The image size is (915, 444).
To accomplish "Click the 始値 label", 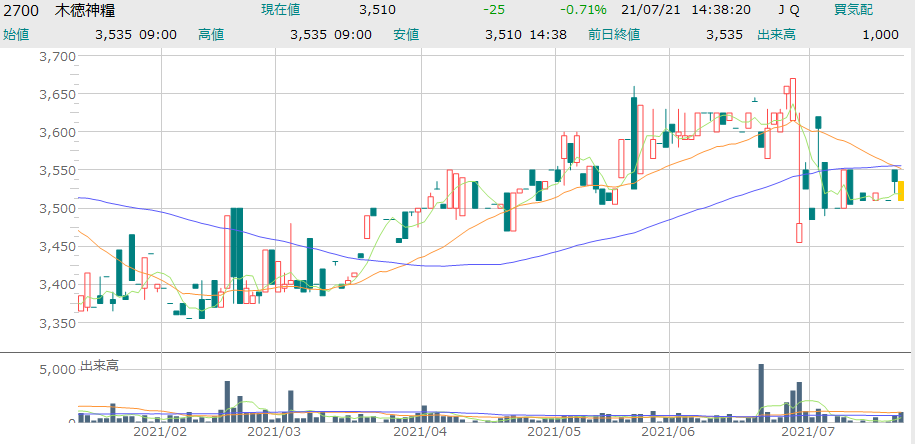I will click(17, 34).
